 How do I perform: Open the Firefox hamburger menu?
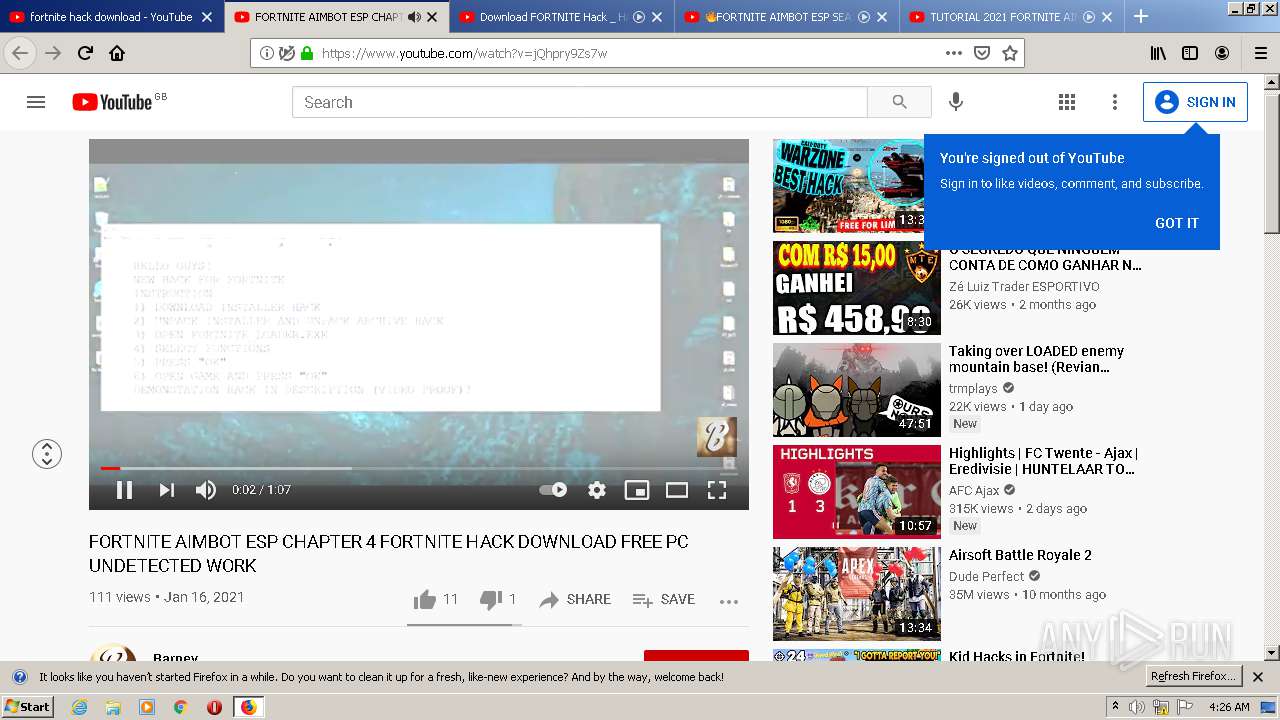pyautogui.click(x=1260, y=53)
